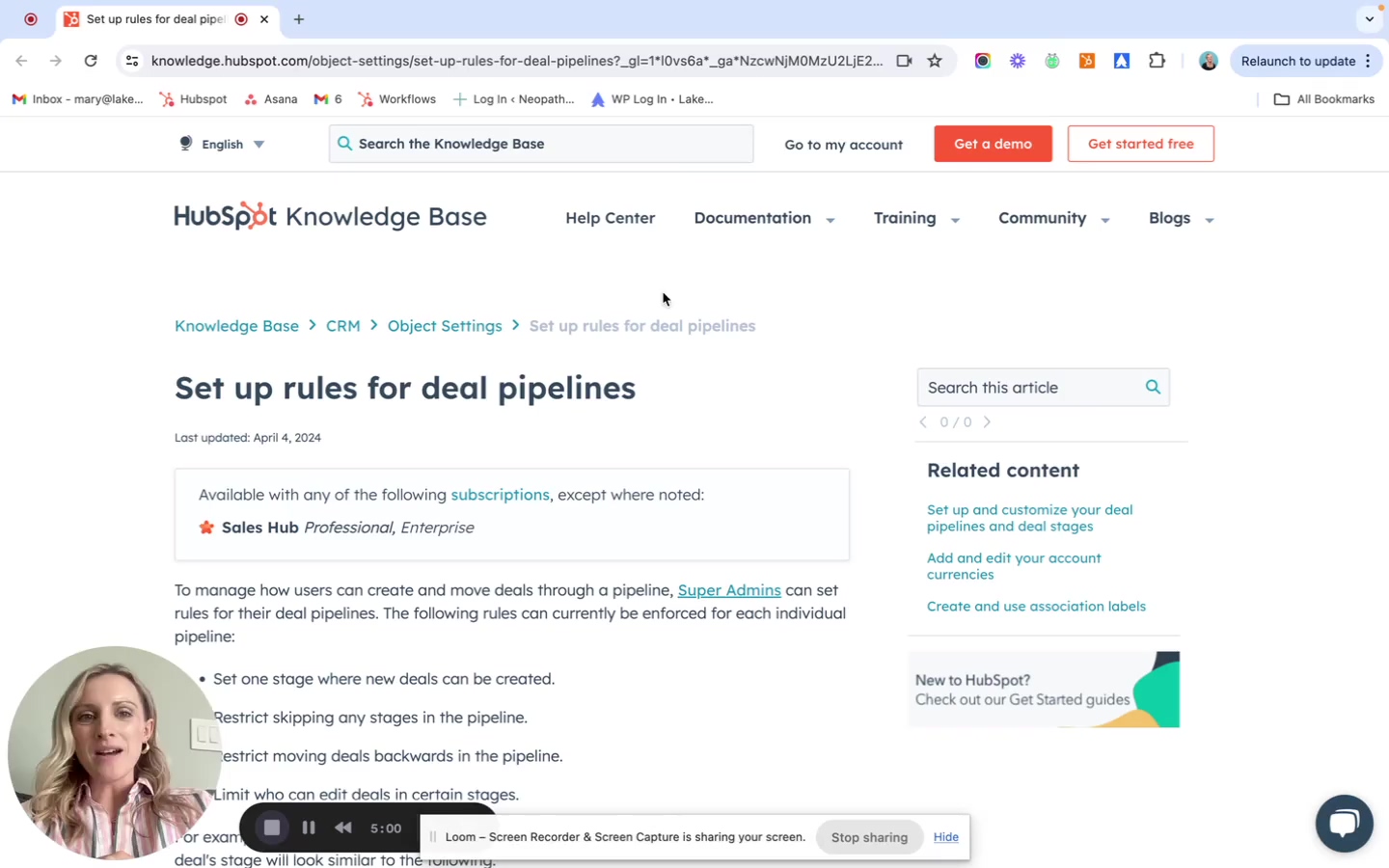Pause the Loom recording
The image size is (1389, 868).
pos(309,827)
